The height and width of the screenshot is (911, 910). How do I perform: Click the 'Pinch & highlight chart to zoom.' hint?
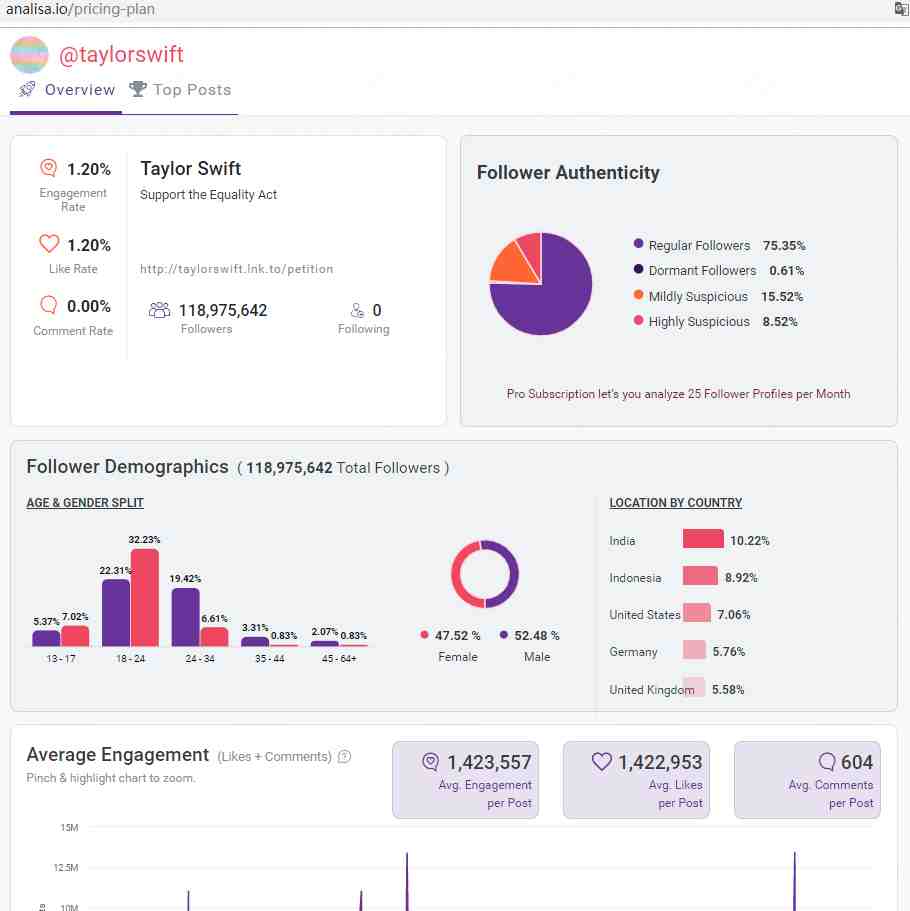(110, 778)
